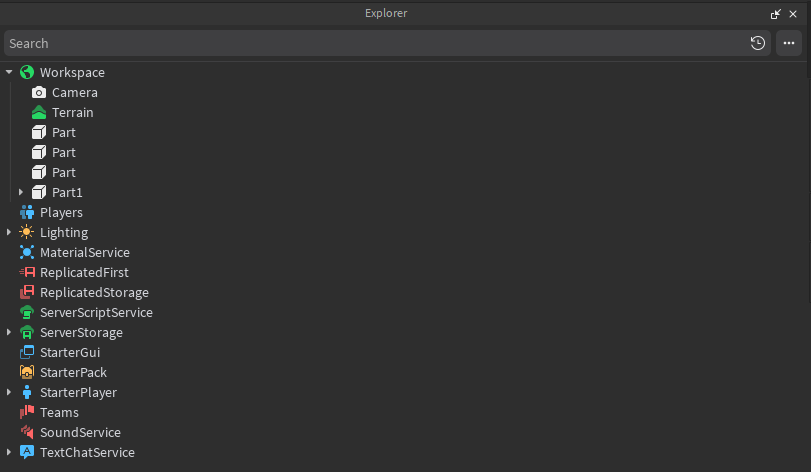Image resolution: width=811 pixels, height=472 pixels.
Task: Click the cube icon beside Part1
Action: 39,192
